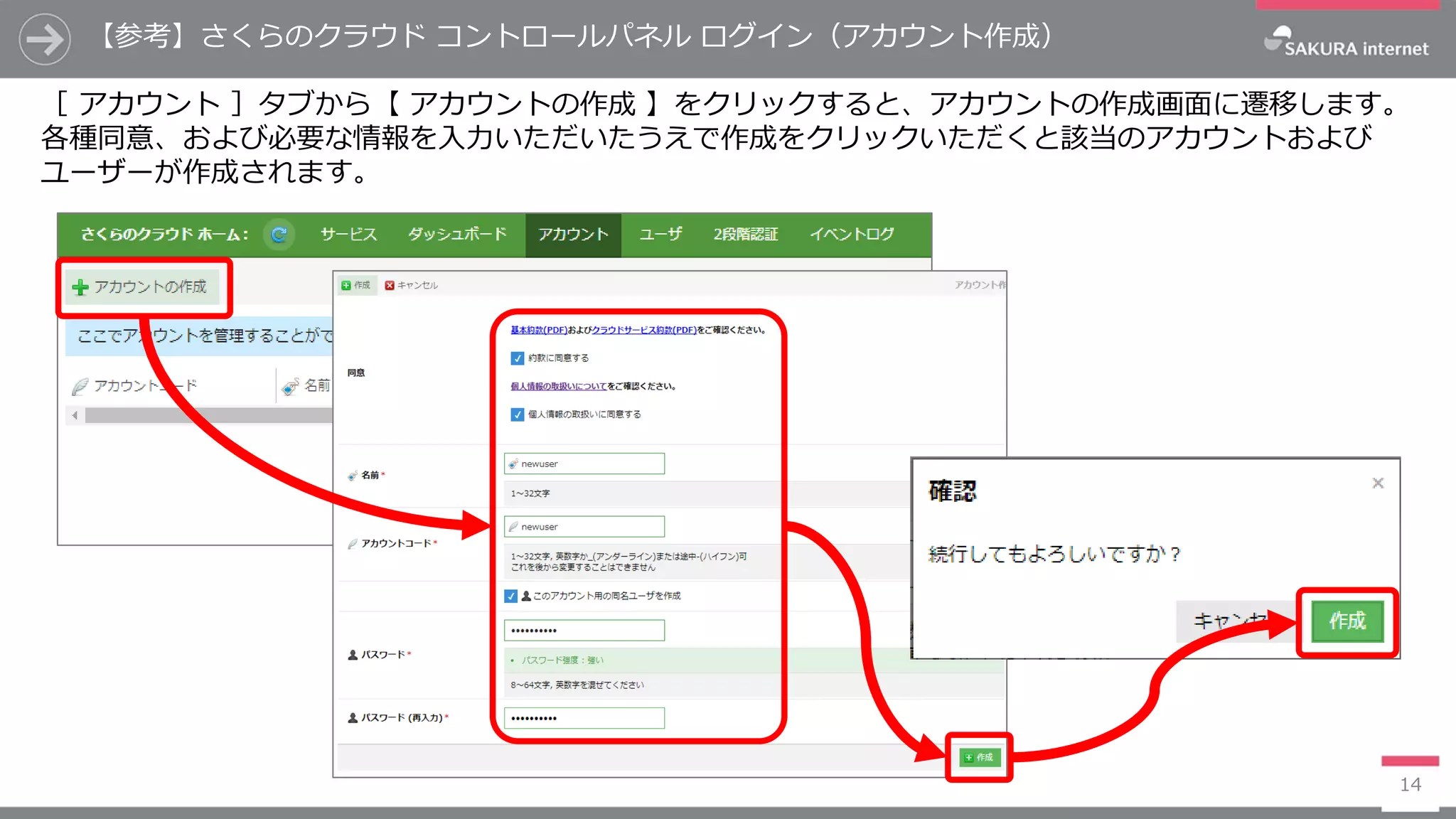
Task: Switch to the ユーザ tab
Action: click(x=660, y=234)
